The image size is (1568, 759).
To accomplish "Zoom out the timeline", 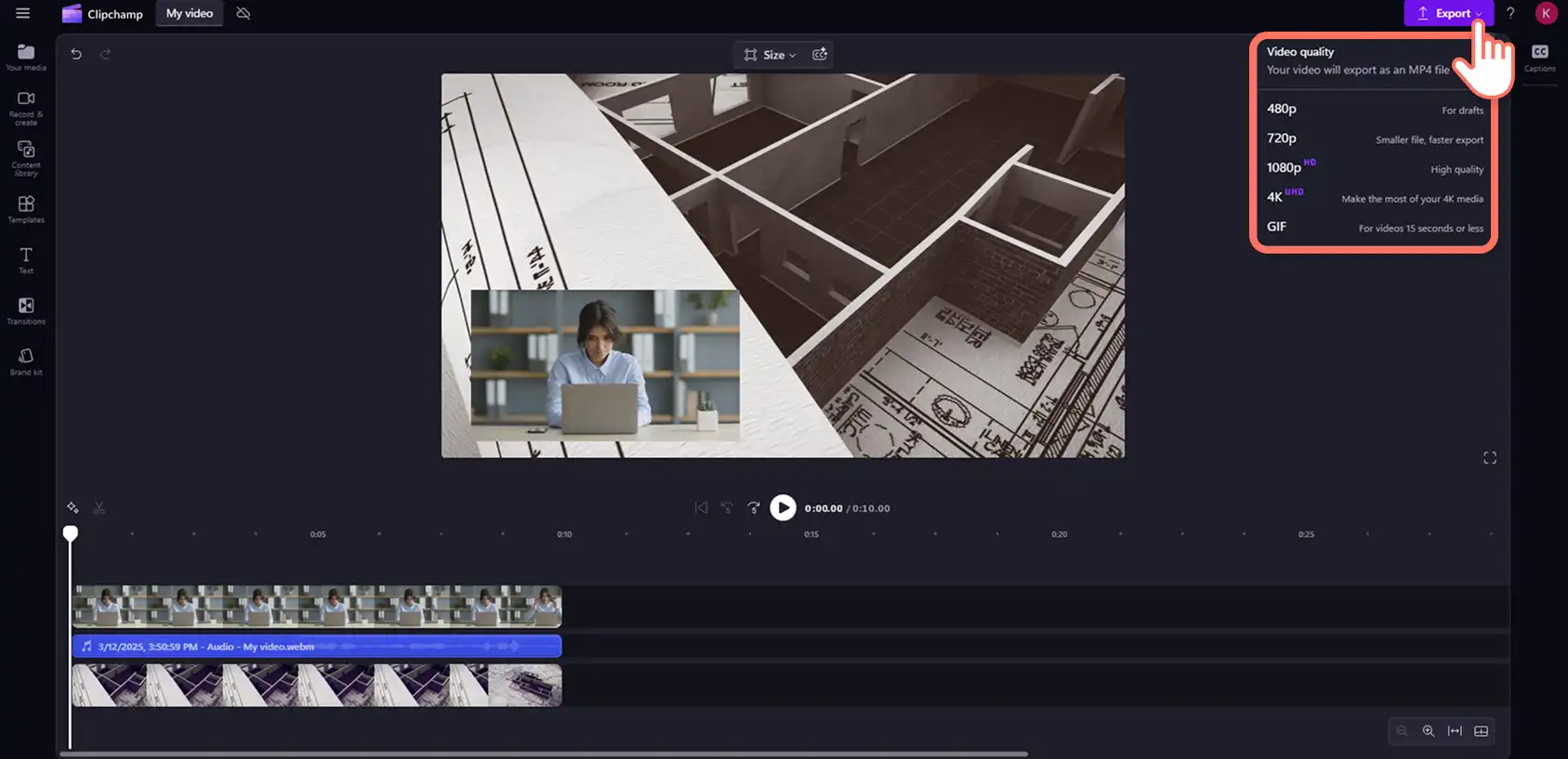I will [1402, 731].
